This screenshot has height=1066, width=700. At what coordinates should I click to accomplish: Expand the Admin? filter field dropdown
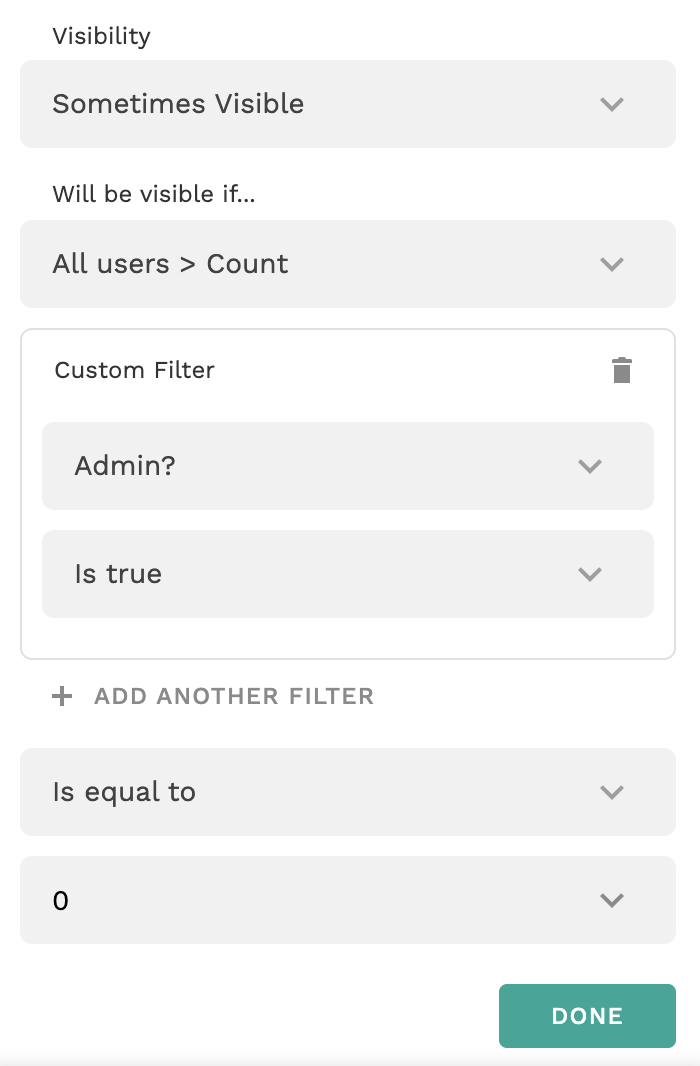click(300, 466)
